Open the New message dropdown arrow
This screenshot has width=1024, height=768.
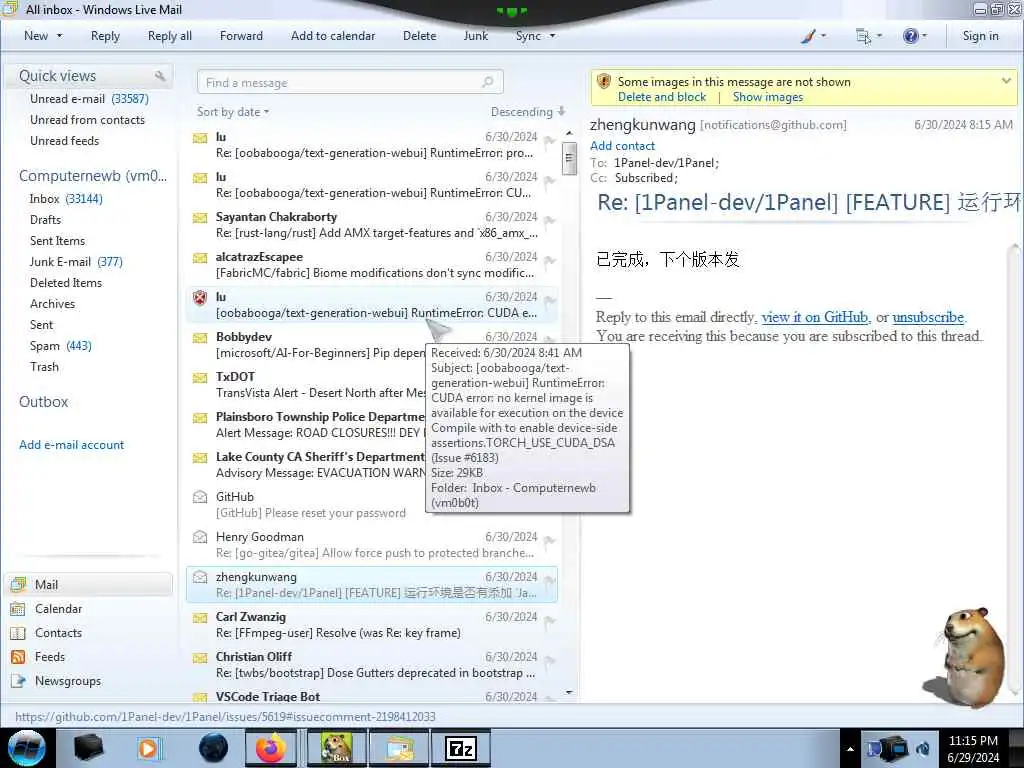point(59,36)
